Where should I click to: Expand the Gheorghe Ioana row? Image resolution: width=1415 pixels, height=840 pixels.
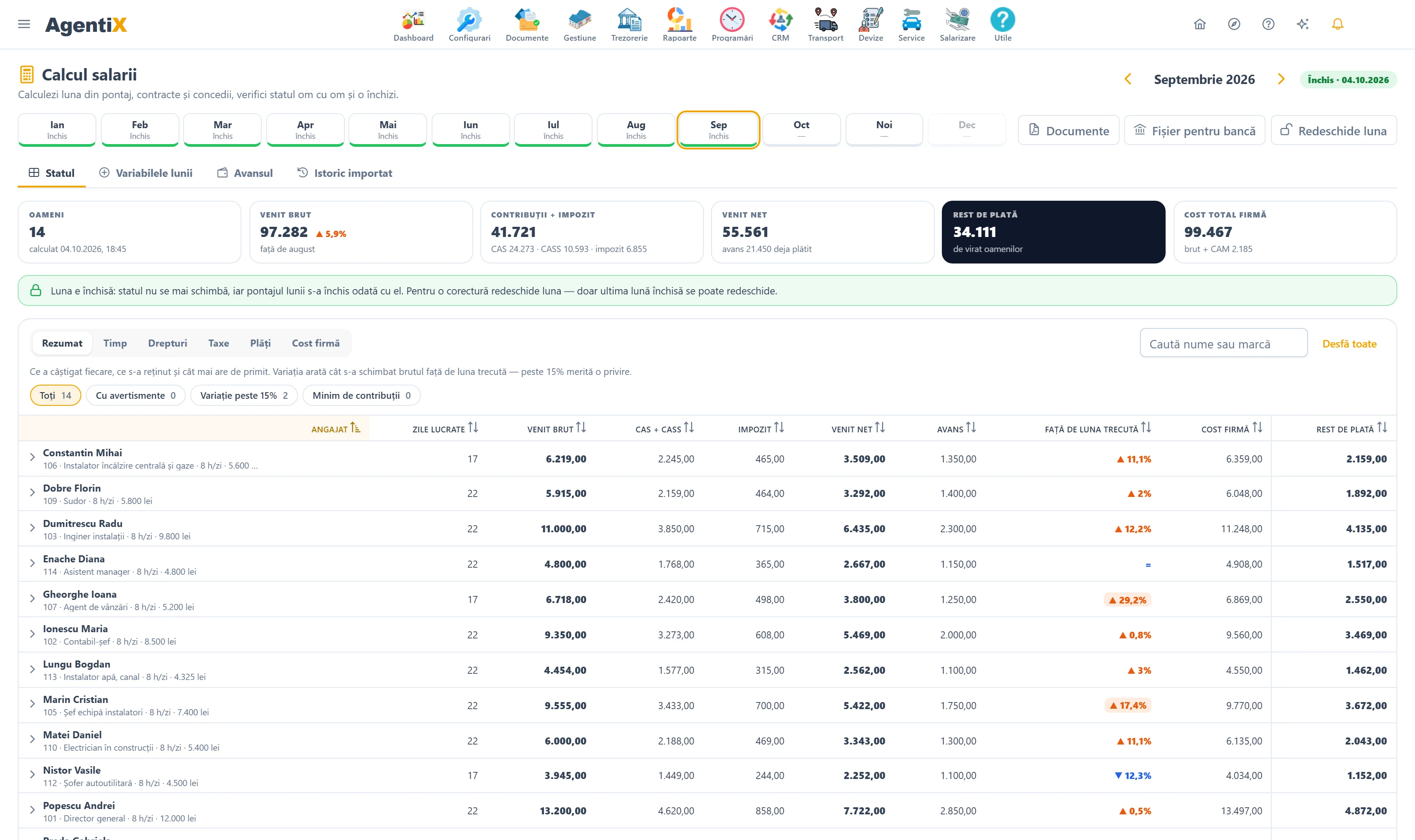point(32,599)
